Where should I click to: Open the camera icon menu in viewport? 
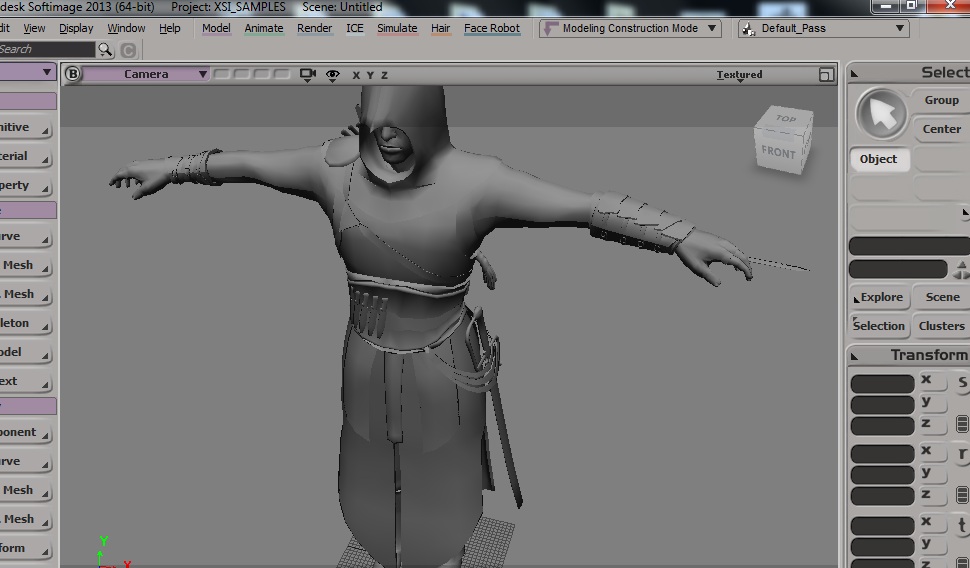click(307, 75)
